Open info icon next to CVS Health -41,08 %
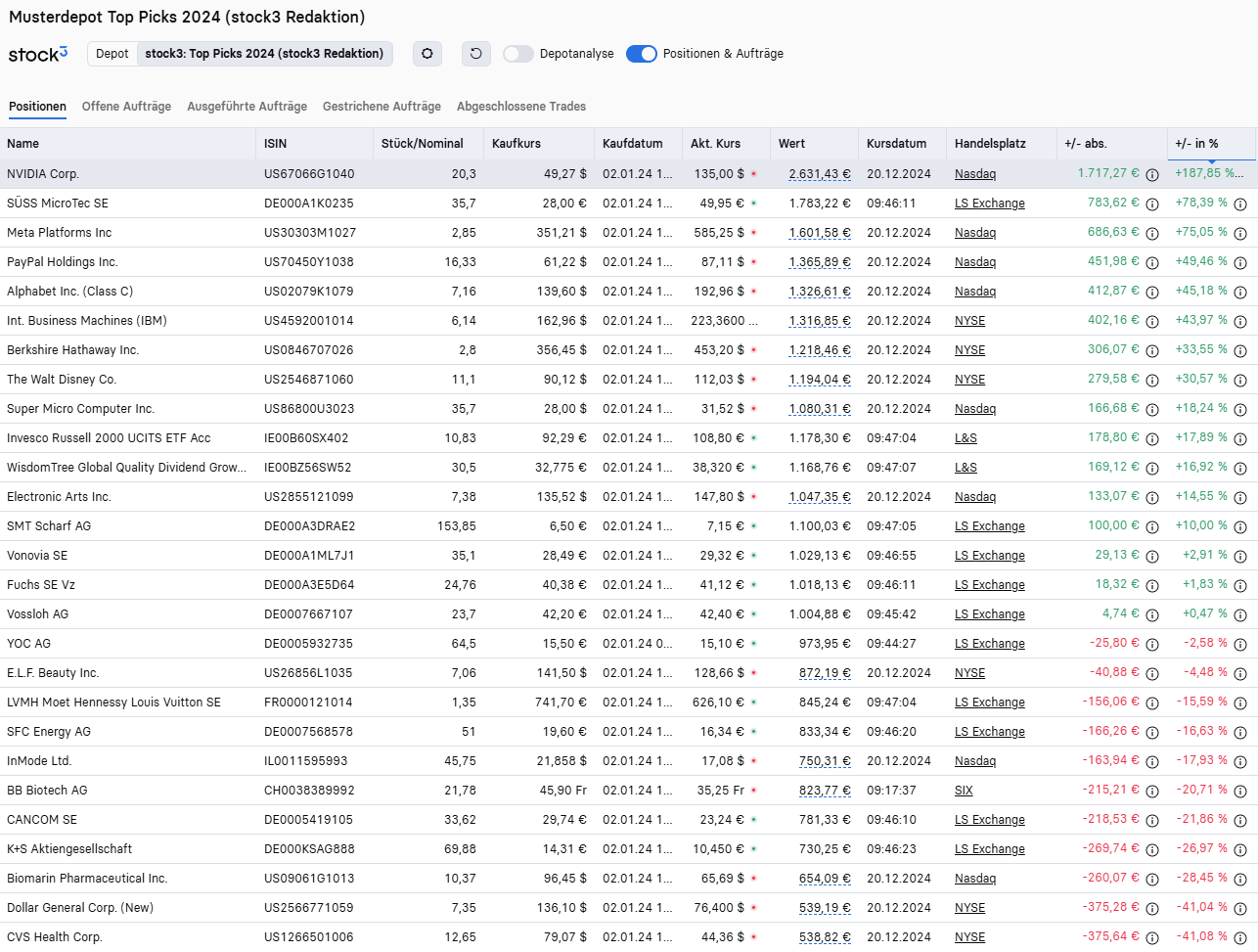Screen dimensions: 1258x952 point(1240,937)
